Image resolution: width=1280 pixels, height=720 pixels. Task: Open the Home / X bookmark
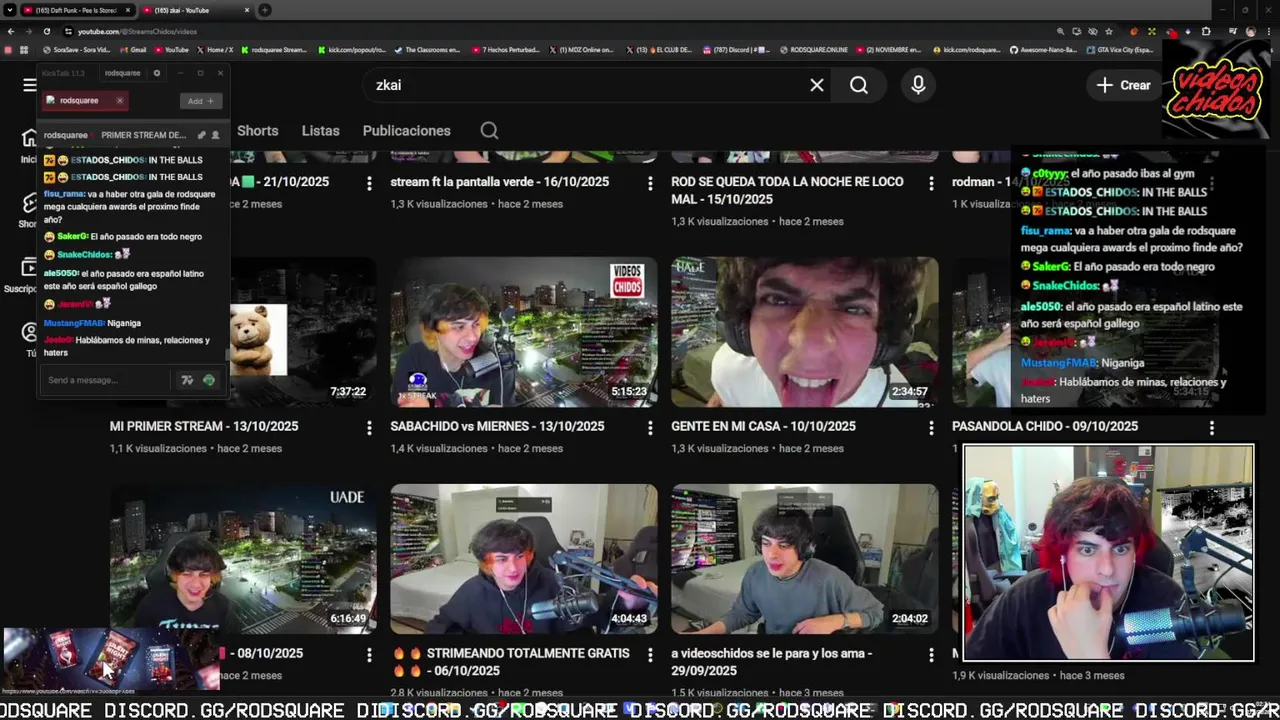pos(215,49)
